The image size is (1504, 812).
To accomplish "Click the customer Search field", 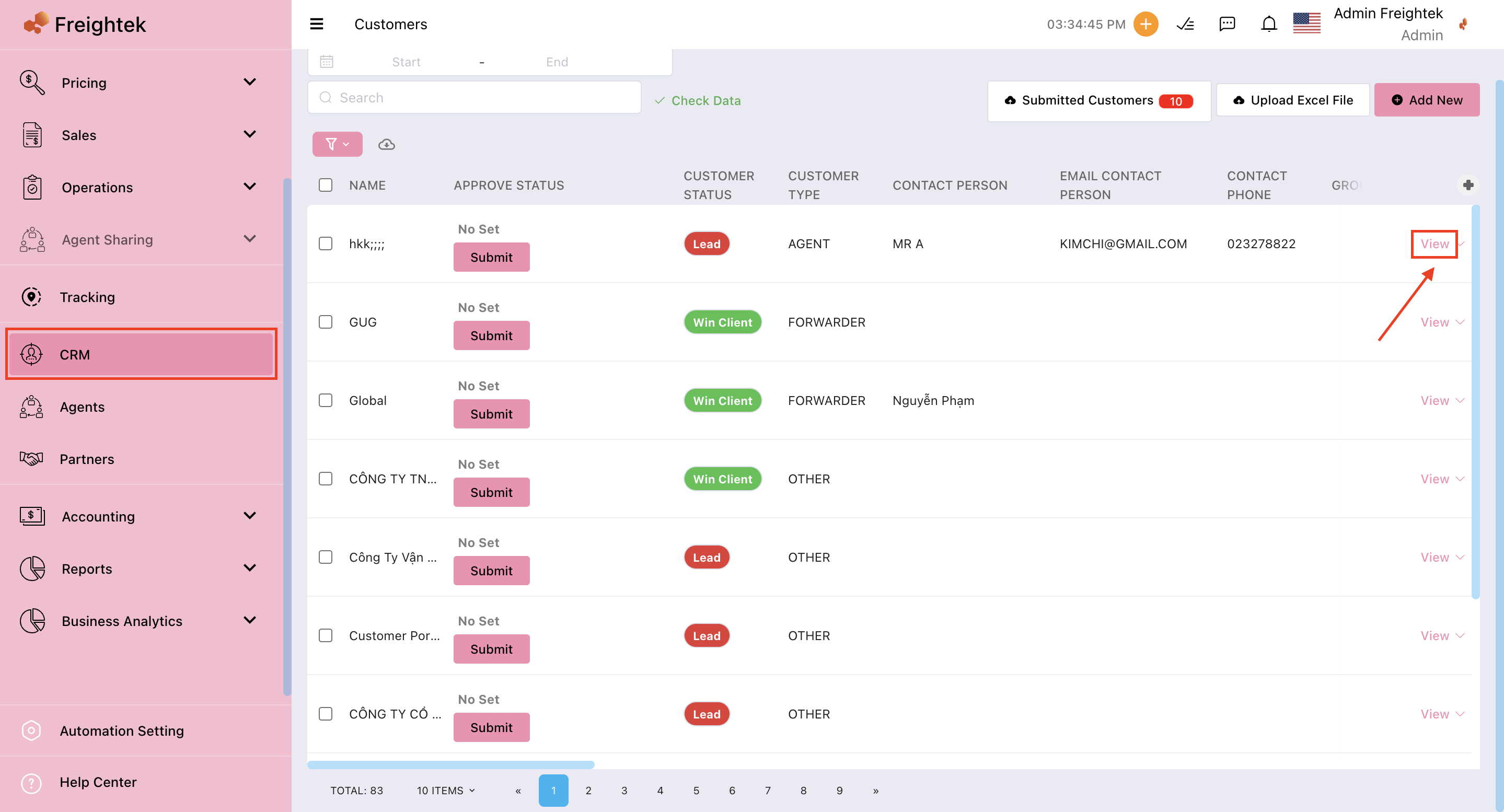I will (474, 98).
